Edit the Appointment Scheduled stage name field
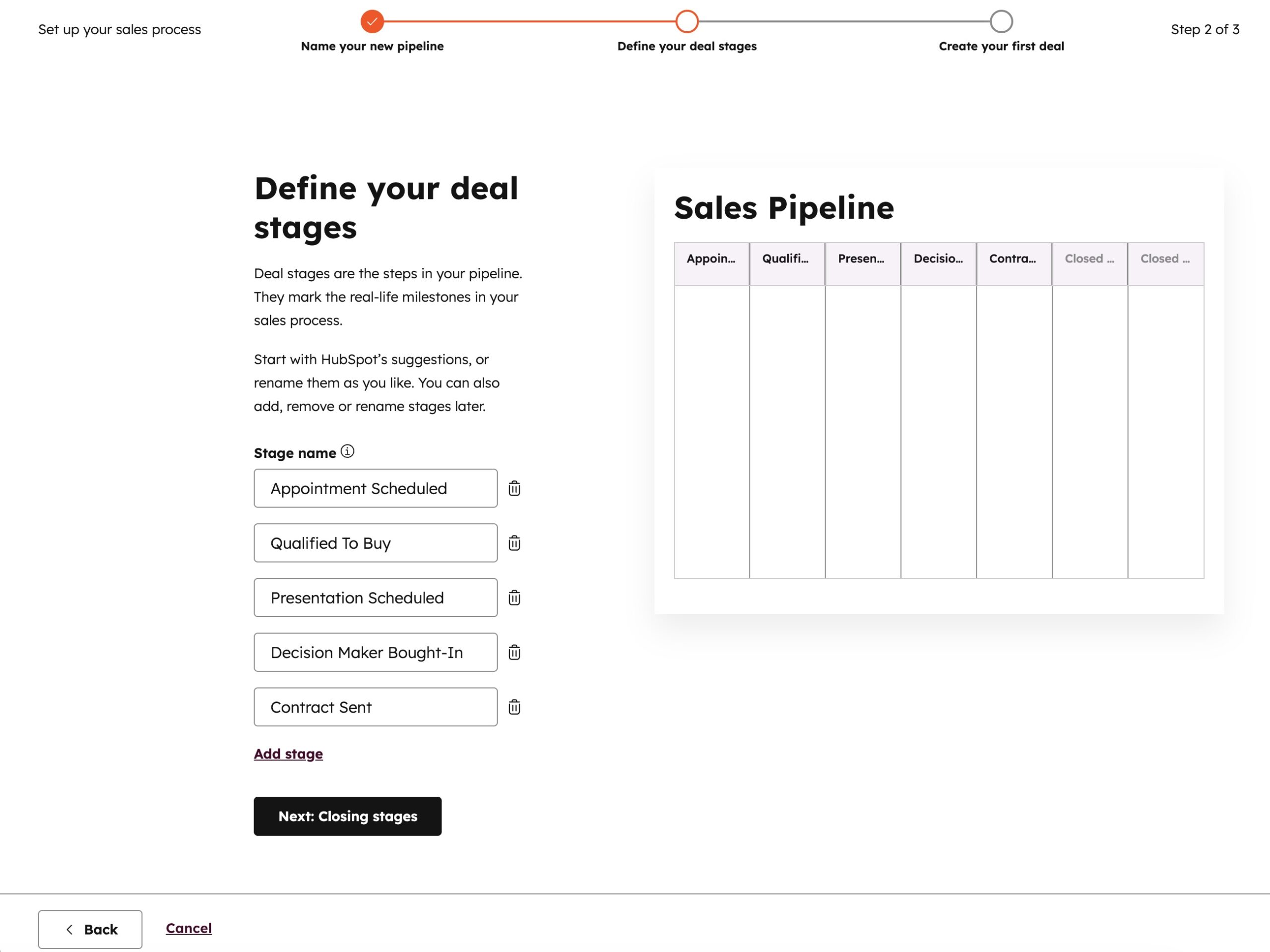1270x952 pixels. point(376,489)
